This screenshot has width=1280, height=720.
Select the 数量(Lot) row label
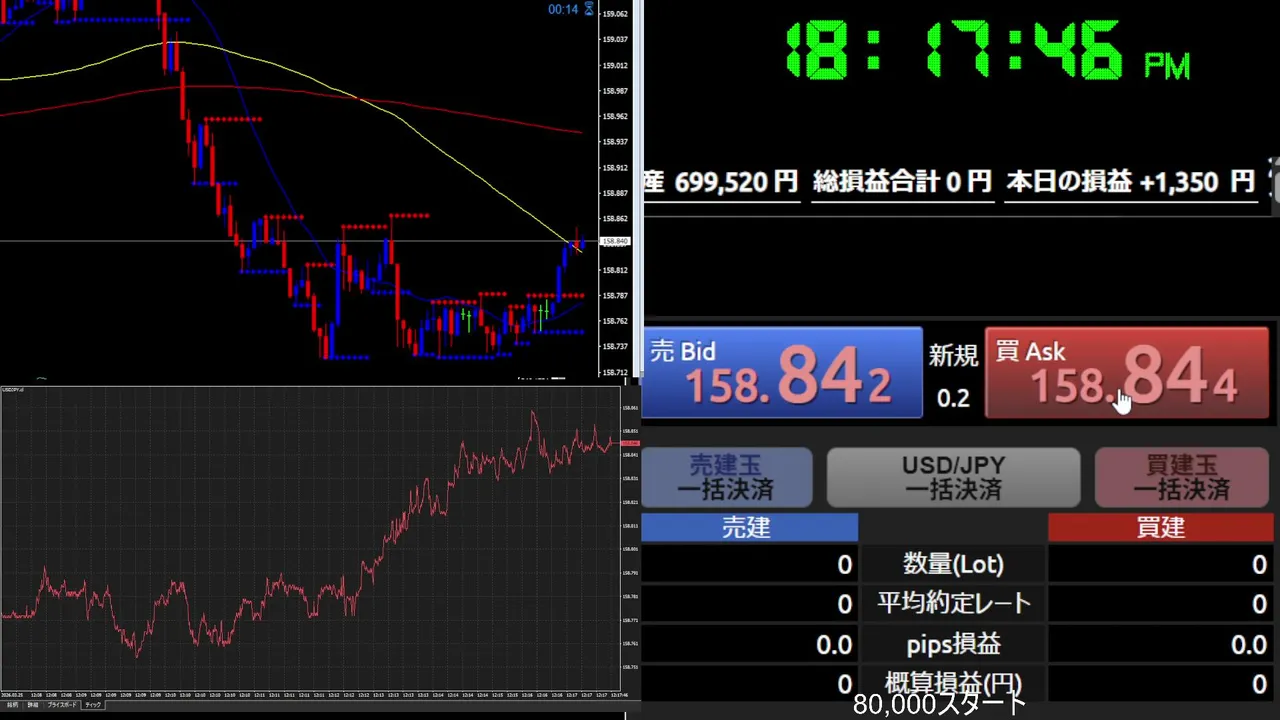953,564
